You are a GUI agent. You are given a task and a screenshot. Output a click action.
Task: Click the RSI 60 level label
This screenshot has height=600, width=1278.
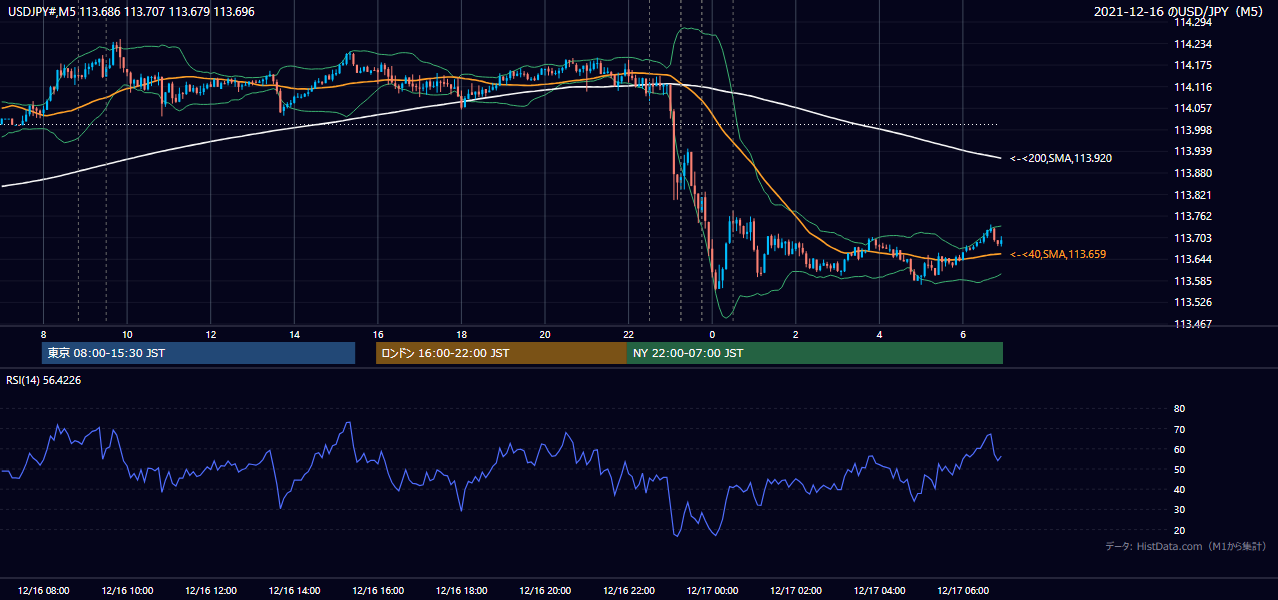1179,449
